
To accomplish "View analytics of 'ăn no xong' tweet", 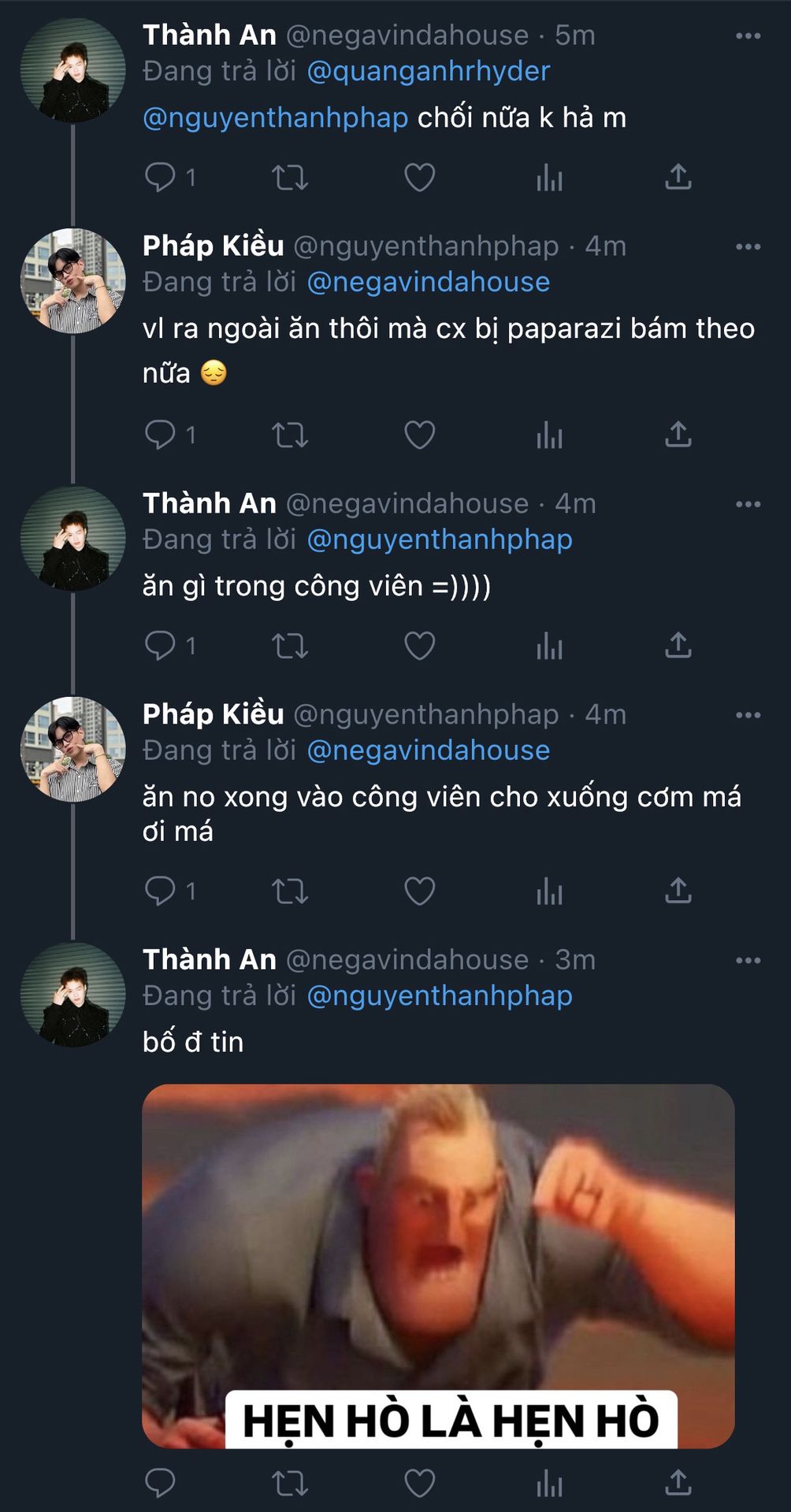I will point(549,891).
